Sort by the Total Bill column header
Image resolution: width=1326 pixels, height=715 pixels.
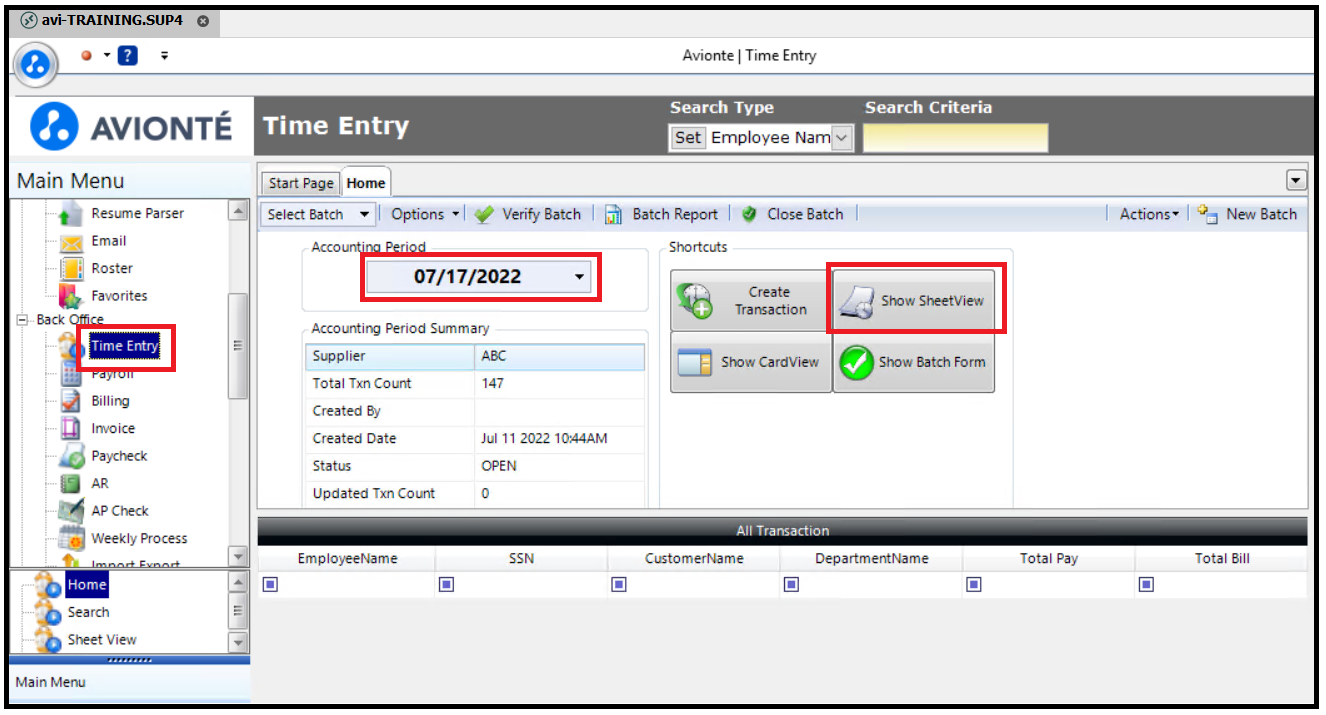(1222, 559)
